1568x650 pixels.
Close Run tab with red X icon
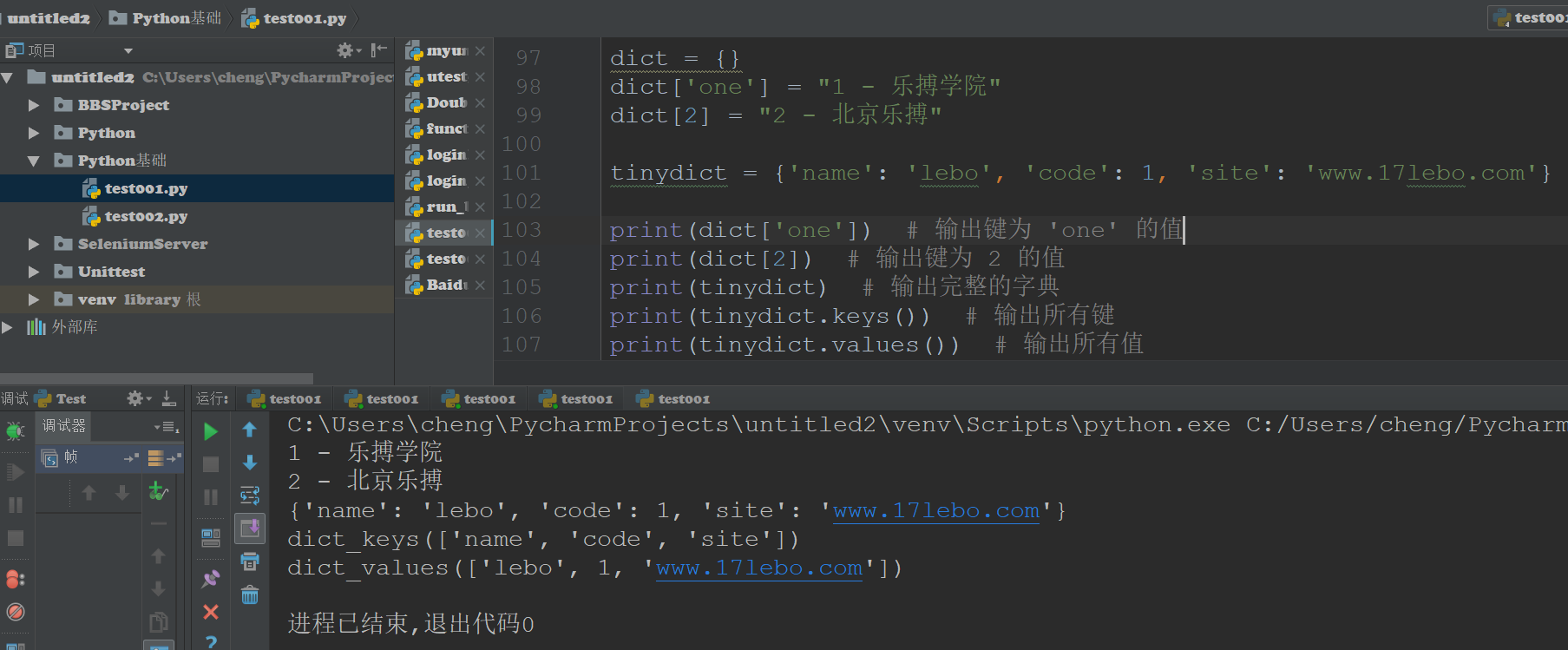tap(210, 612)
